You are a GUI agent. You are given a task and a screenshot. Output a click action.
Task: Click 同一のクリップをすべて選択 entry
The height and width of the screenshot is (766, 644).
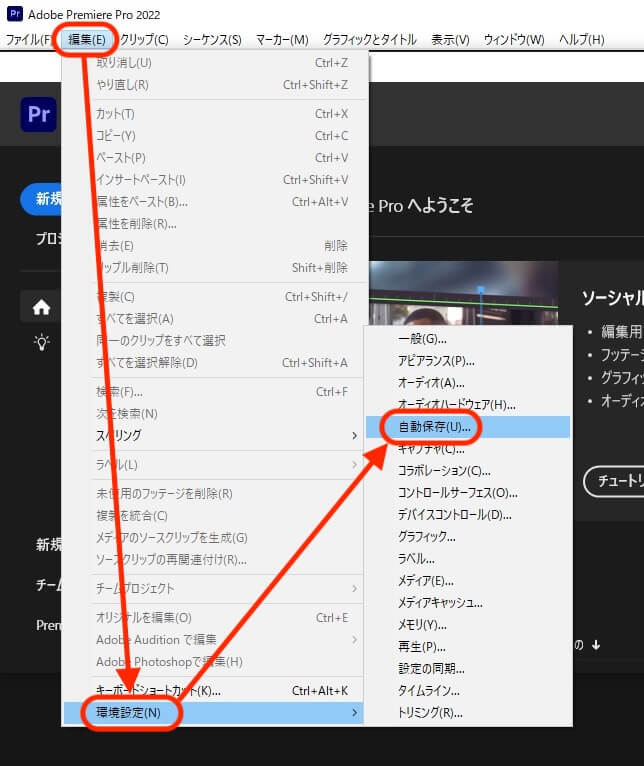[214, 340]
